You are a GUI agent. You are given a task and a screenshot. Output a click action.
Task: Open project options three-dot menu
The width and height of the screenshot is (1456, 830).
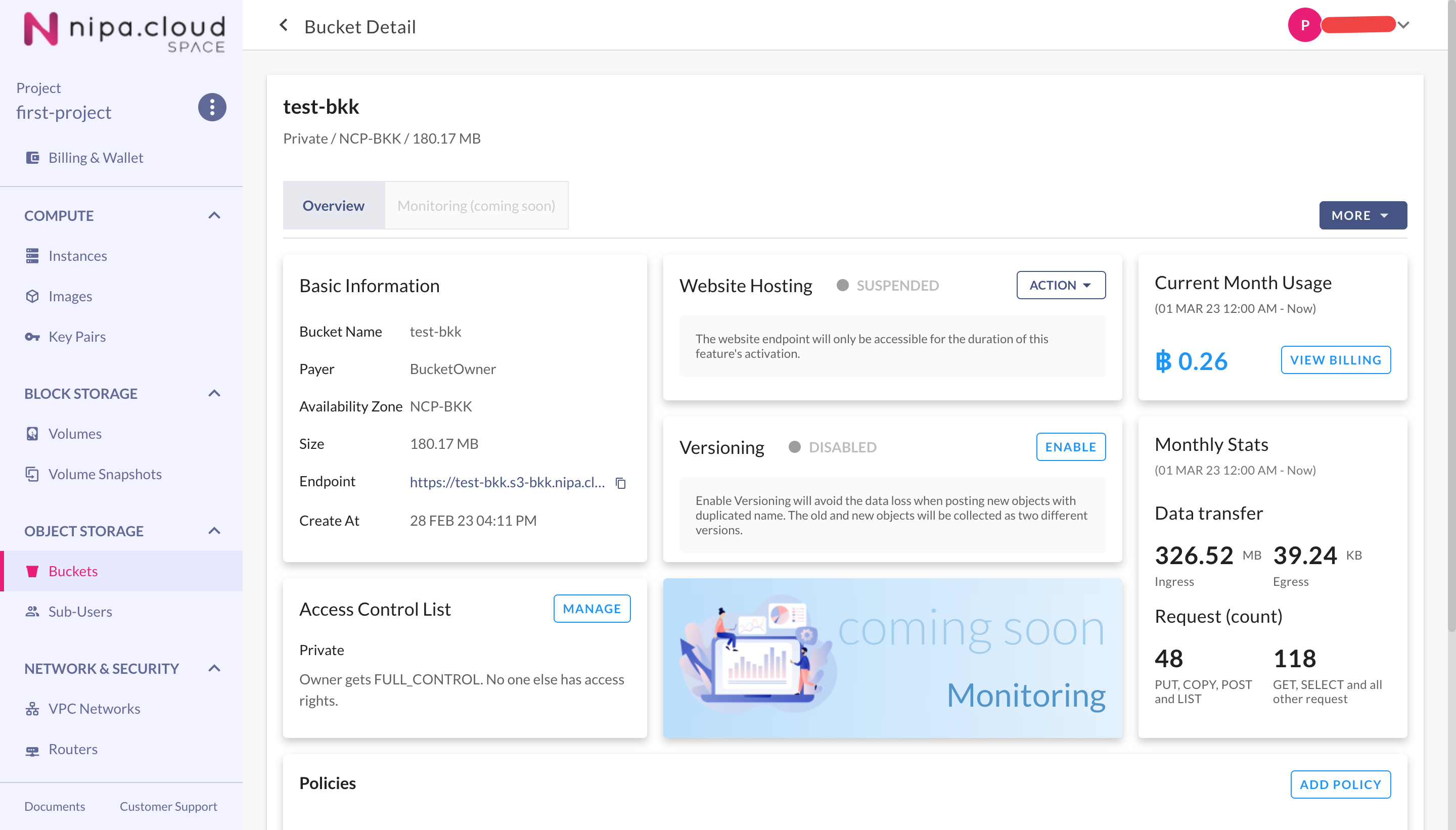tap(211, 107)
